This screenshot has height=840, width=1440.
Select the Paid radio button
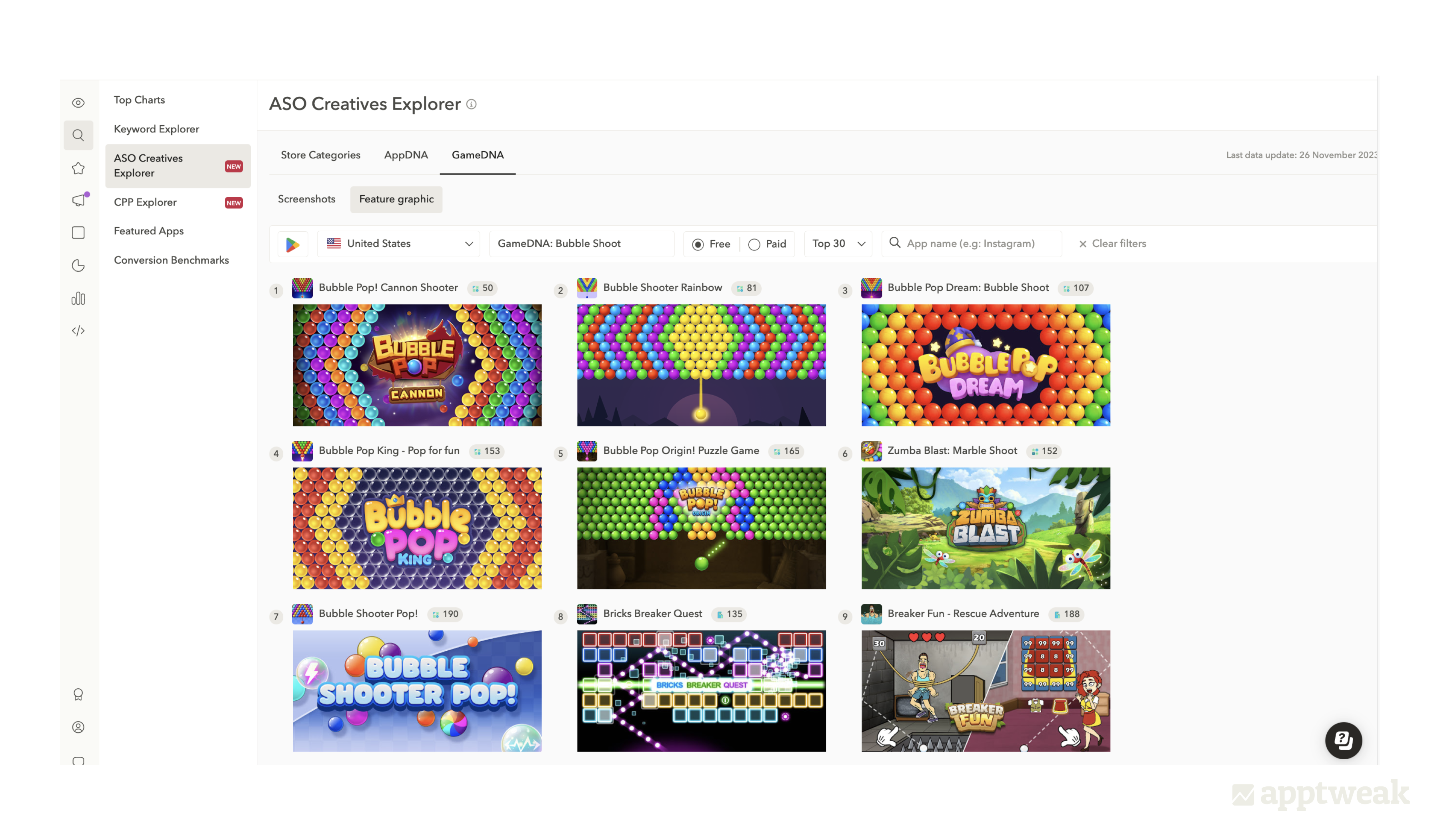tap(754, 244)
